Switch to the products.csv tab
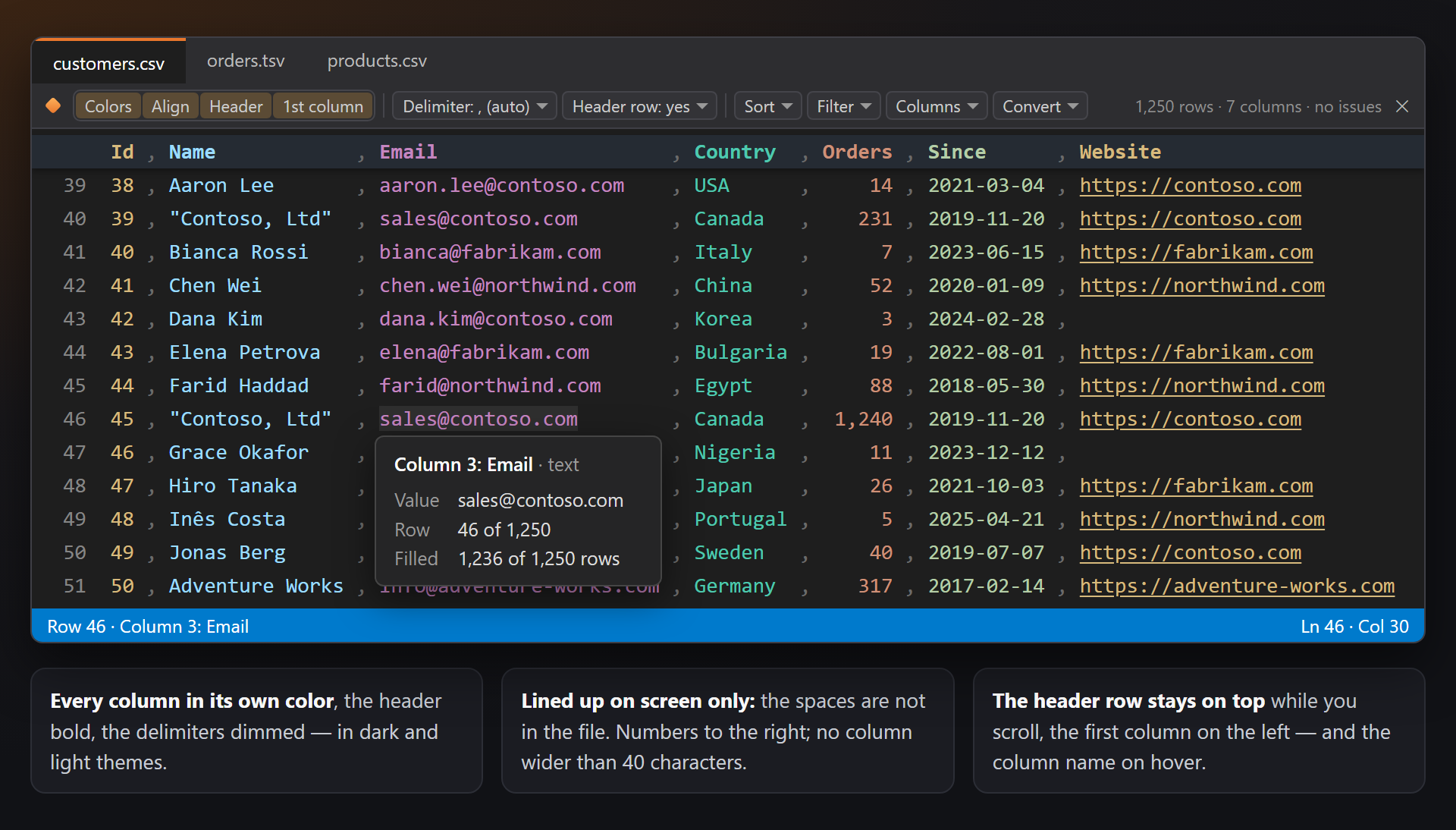Image resolution: width=1456 pixels, height=830 pixels. 377,61
